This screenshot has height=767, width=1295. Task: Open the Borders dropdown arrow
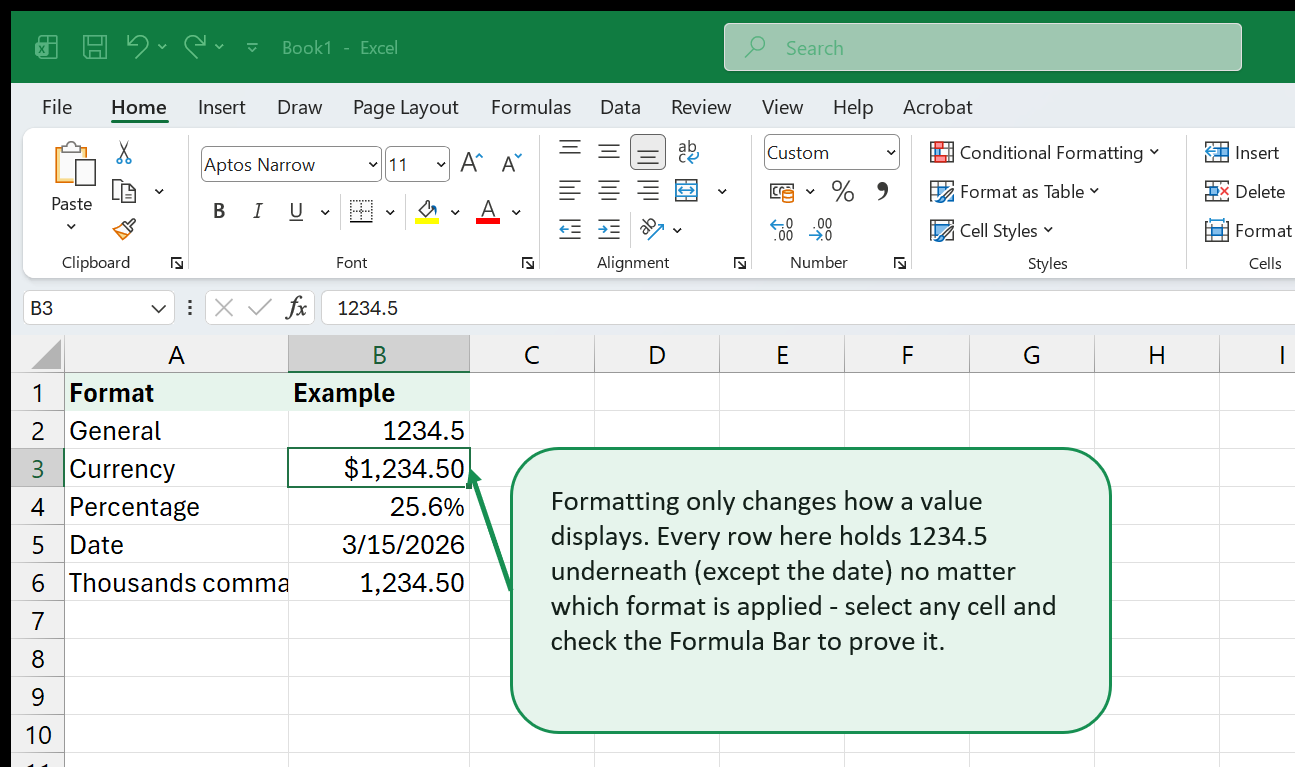coord(390,212)
